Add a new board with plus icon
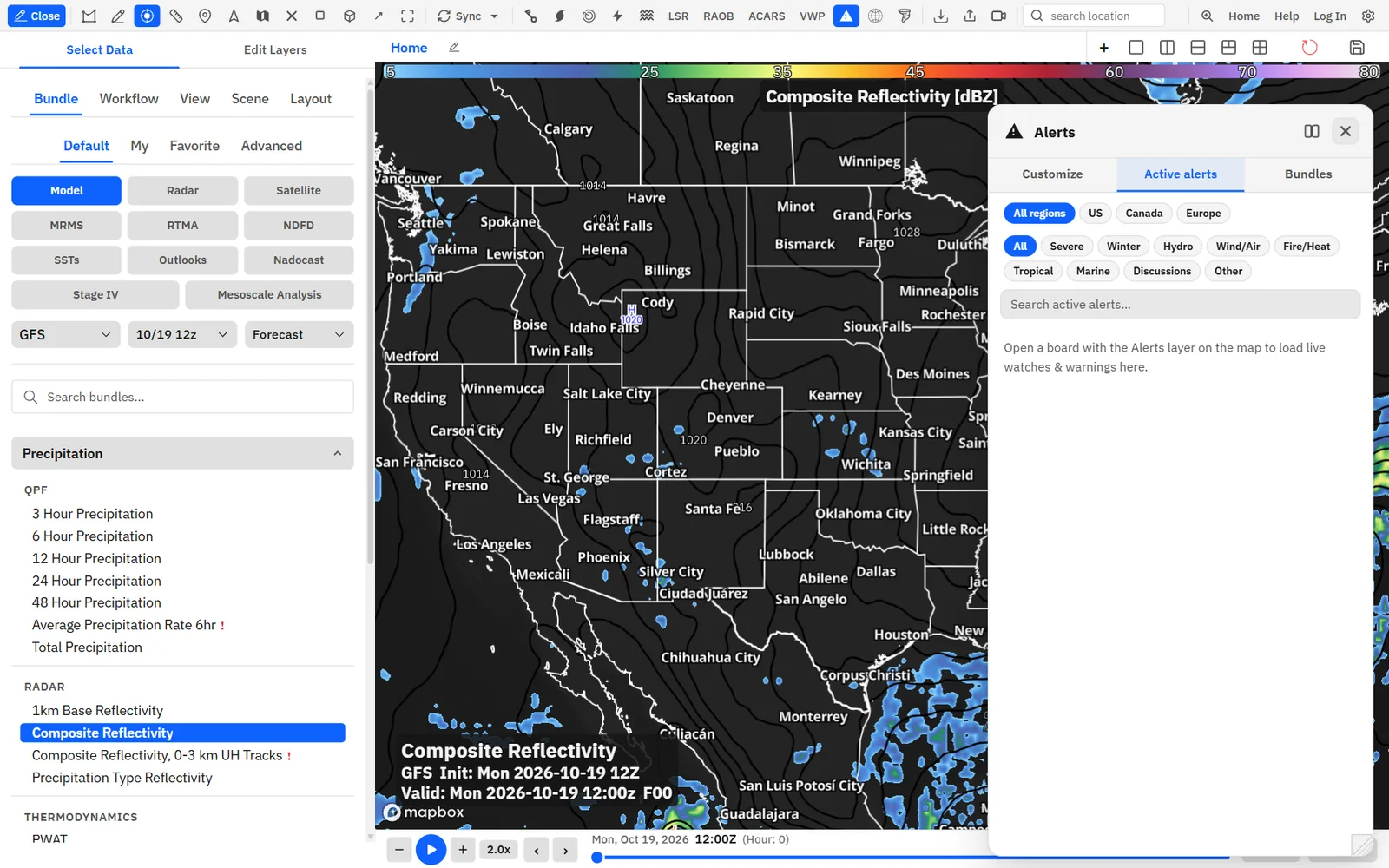This screenshot has height=868, width=1389. (1104, 48)
